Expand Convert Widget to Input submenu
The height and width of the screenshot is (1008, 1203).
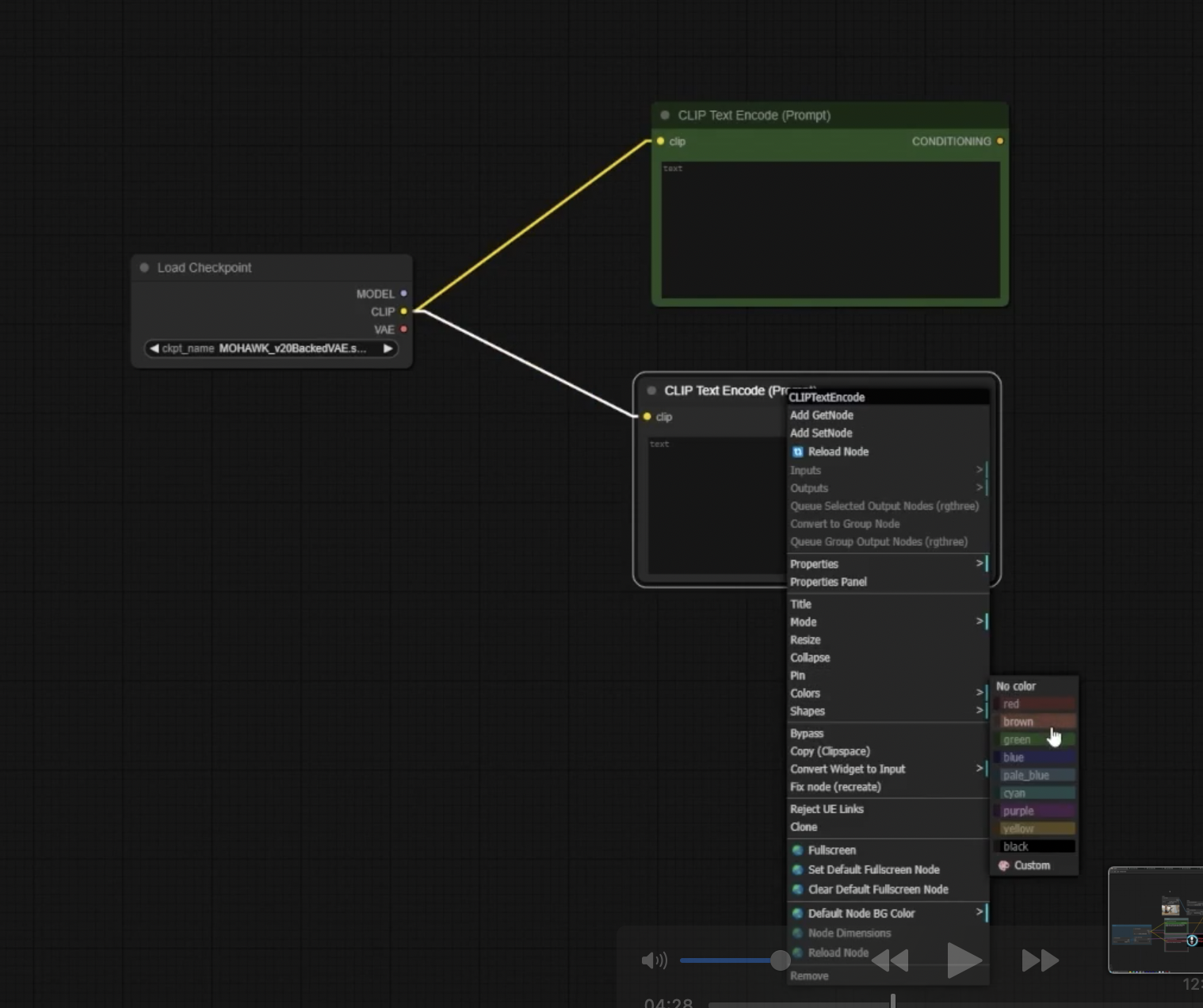point(888,769)
